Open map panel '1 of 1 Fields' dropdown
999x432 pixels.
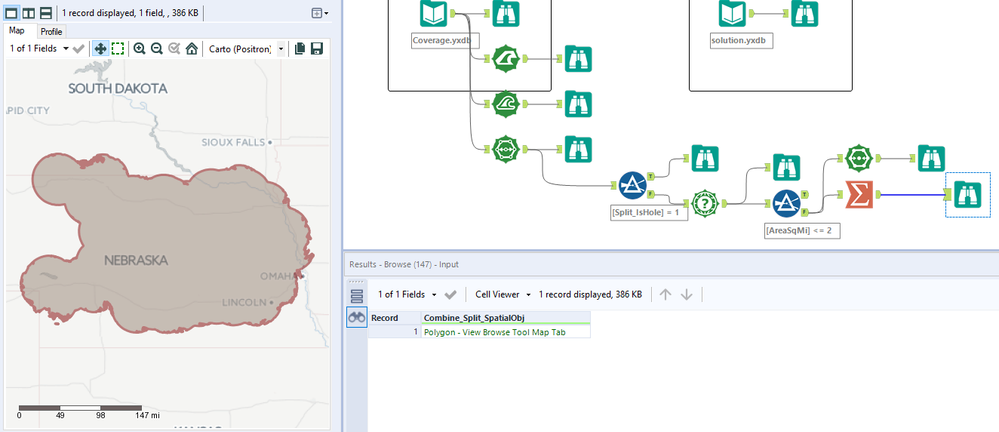coord(39,48)
